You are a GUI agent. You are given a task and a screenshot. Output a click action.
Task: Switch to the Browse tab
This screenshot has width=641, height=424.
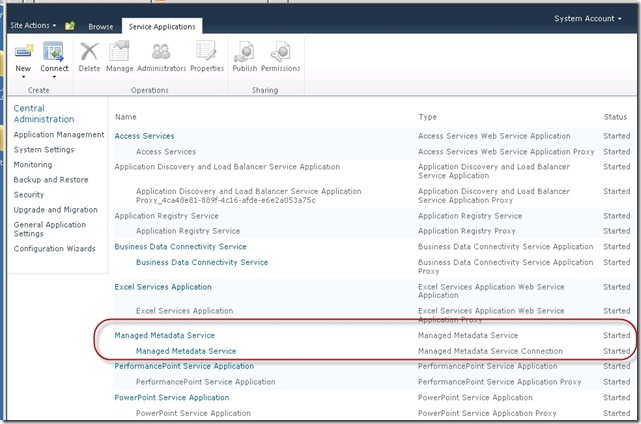(x=101, y=26)
